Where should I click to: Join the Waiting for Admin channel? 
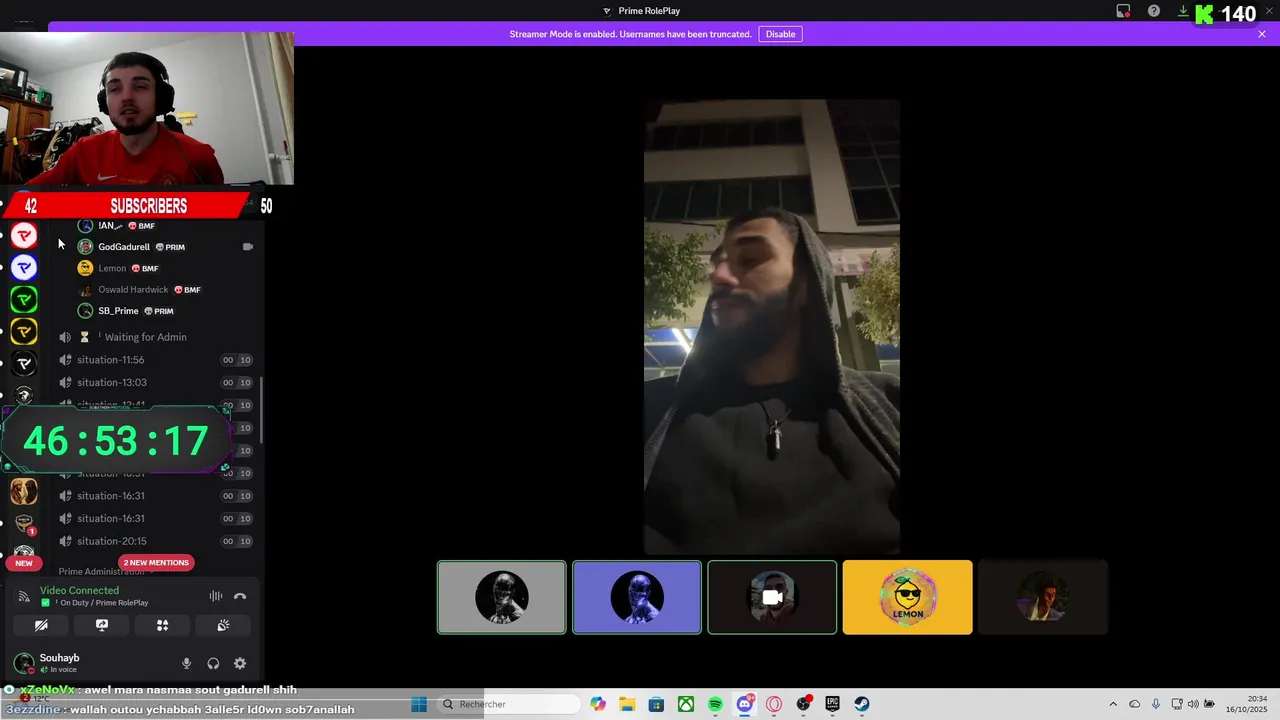coord(156,337)
